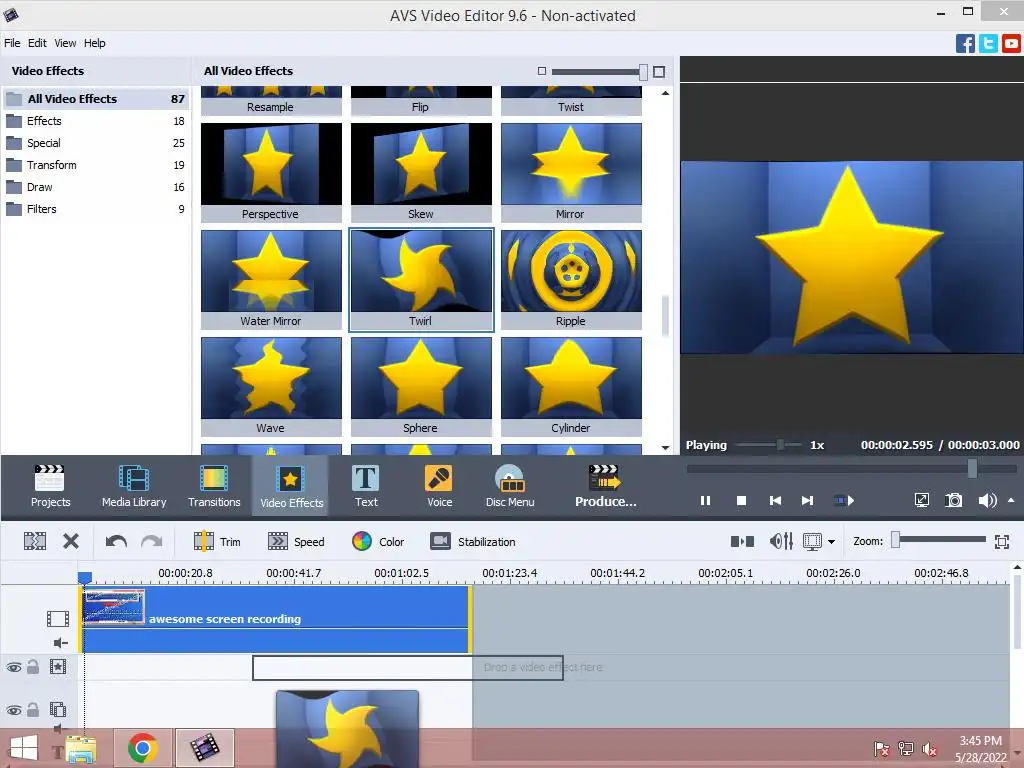
Task: Switch preview to full screen
Action: 921,501
